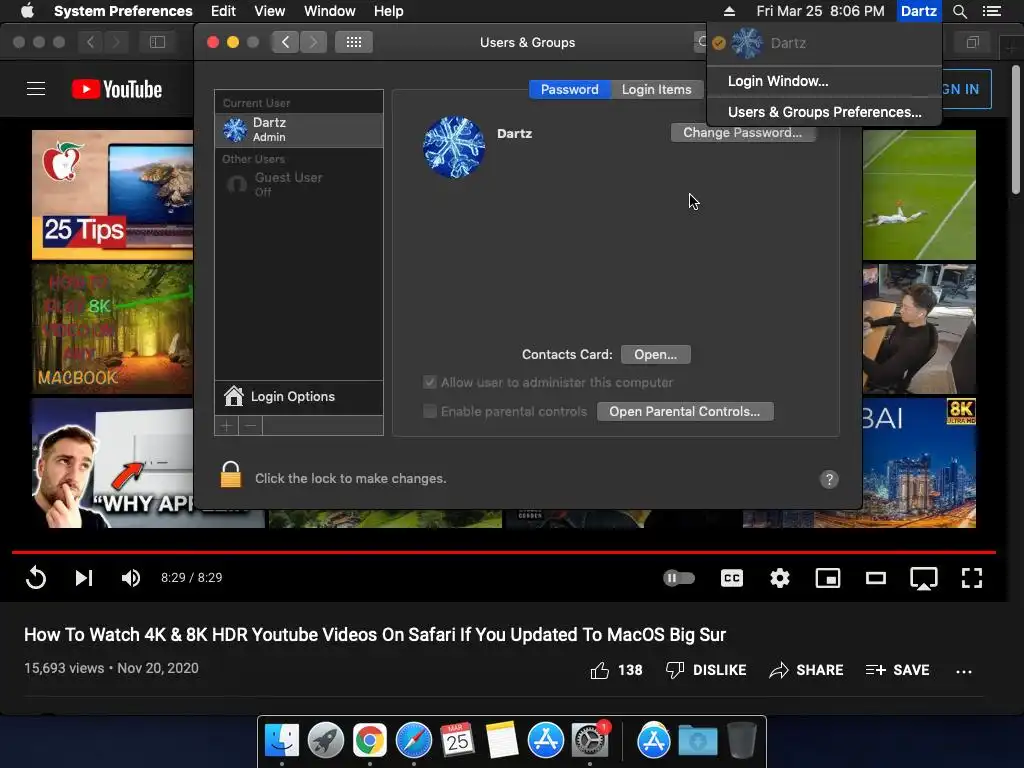Switch to the Password tab
This screenshot has width=1024, height=768.
pos(569,89)
